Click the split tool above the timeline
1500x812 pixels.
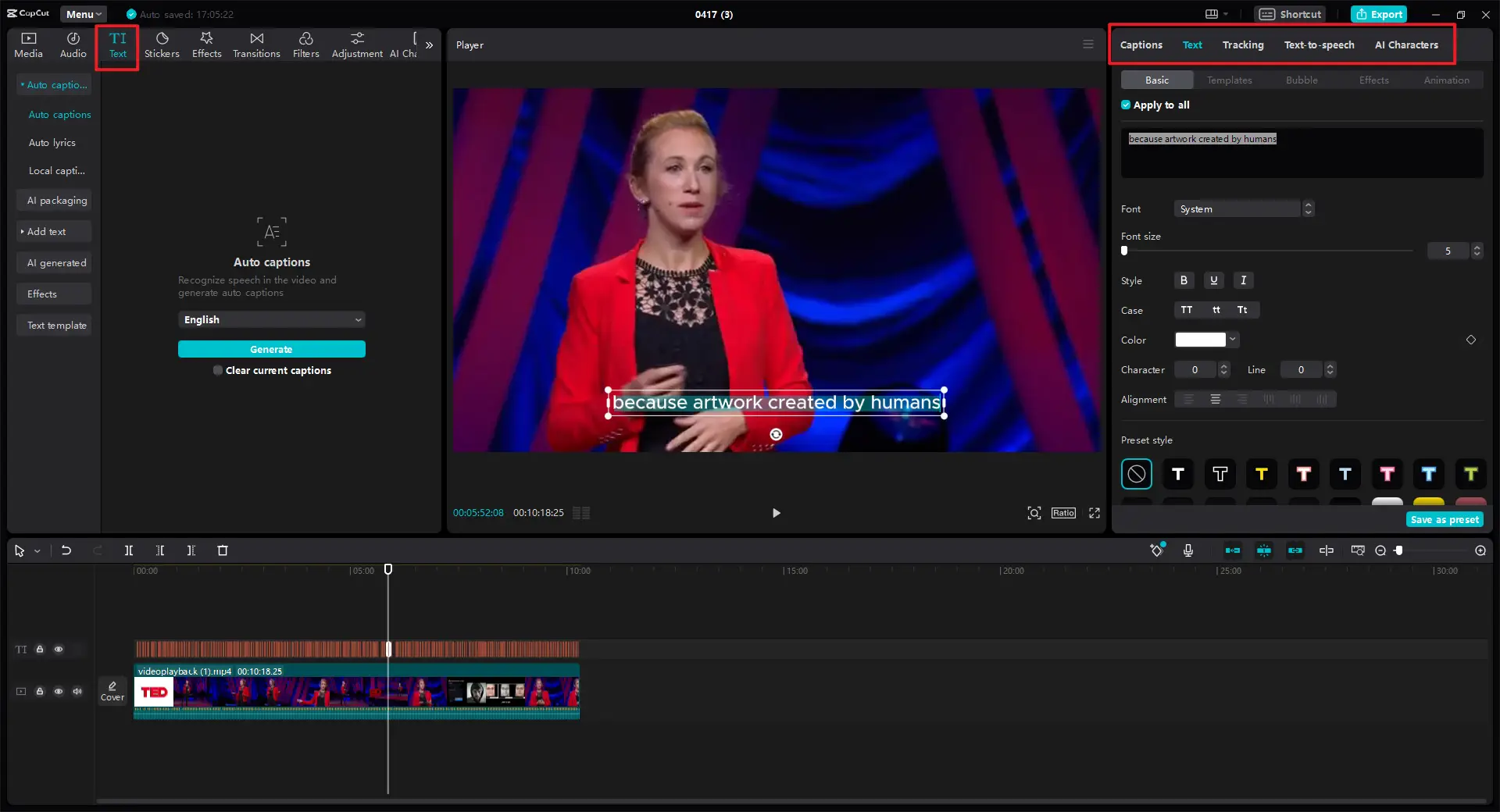coord(129,550)
